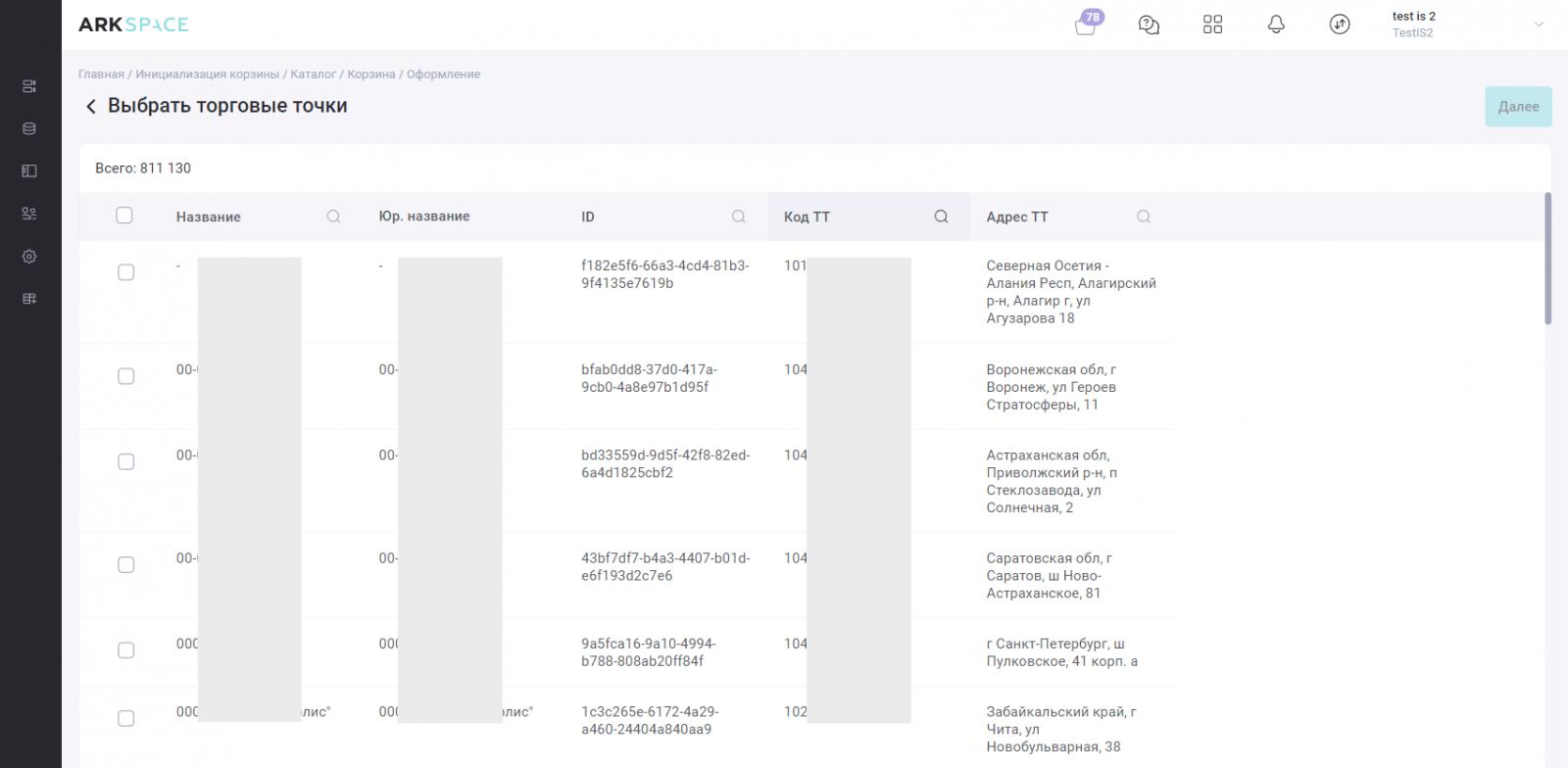Select the Чита Новобульварная row checkbox
The height and width of the screenshot is (768, 1568).
(x=125, y=719)
